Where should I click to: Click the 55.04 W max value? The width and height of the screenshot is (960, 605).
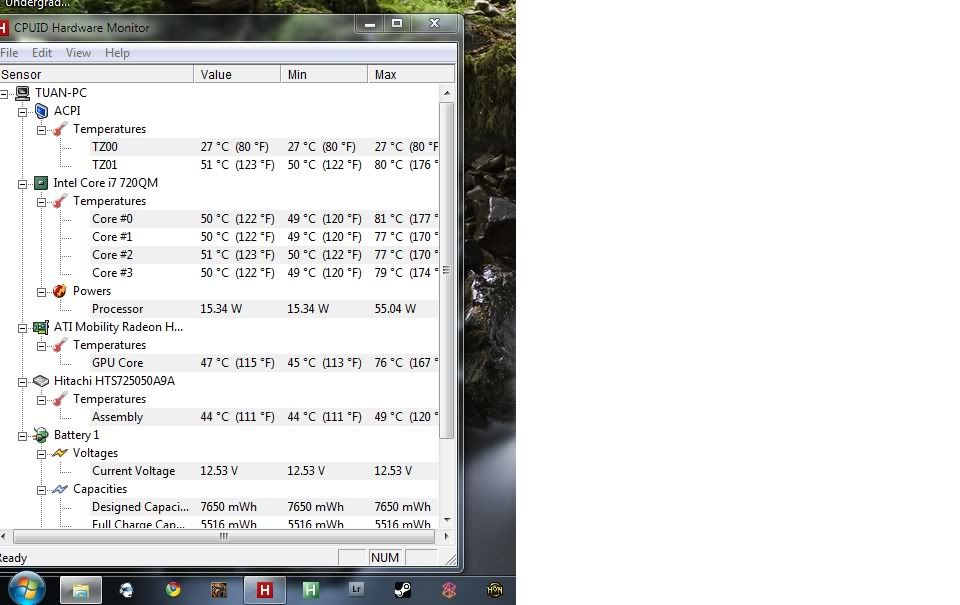(395, 309)
